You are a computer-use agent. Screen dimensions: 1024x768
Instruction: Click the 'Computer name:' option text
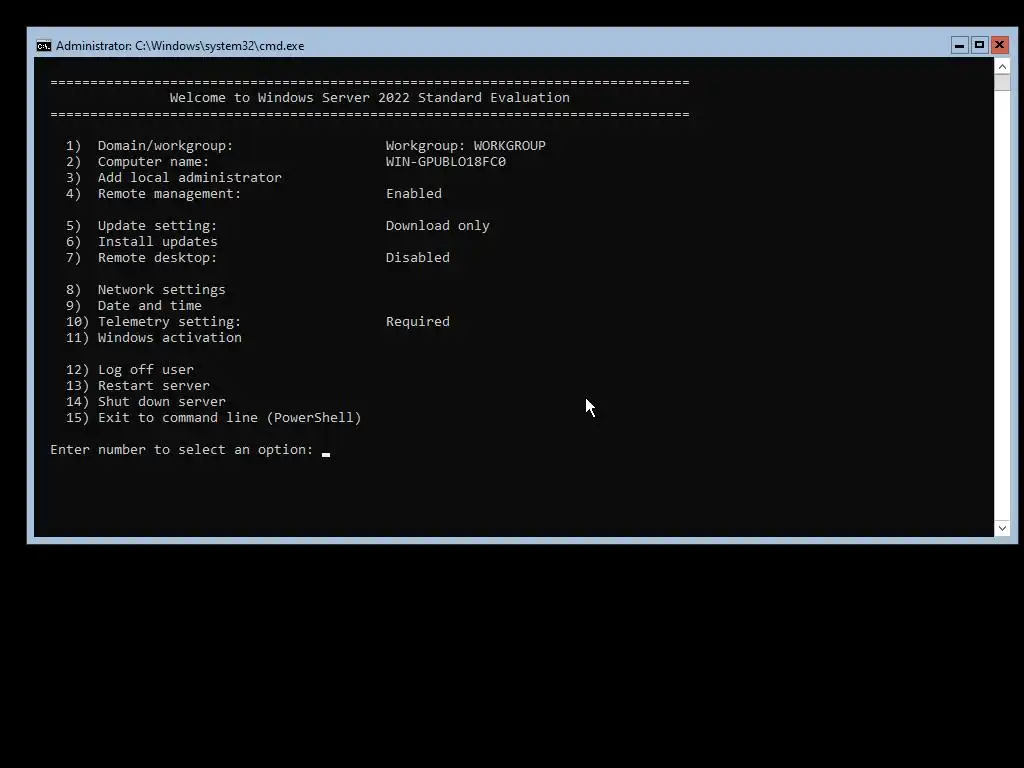pos(153,161)
